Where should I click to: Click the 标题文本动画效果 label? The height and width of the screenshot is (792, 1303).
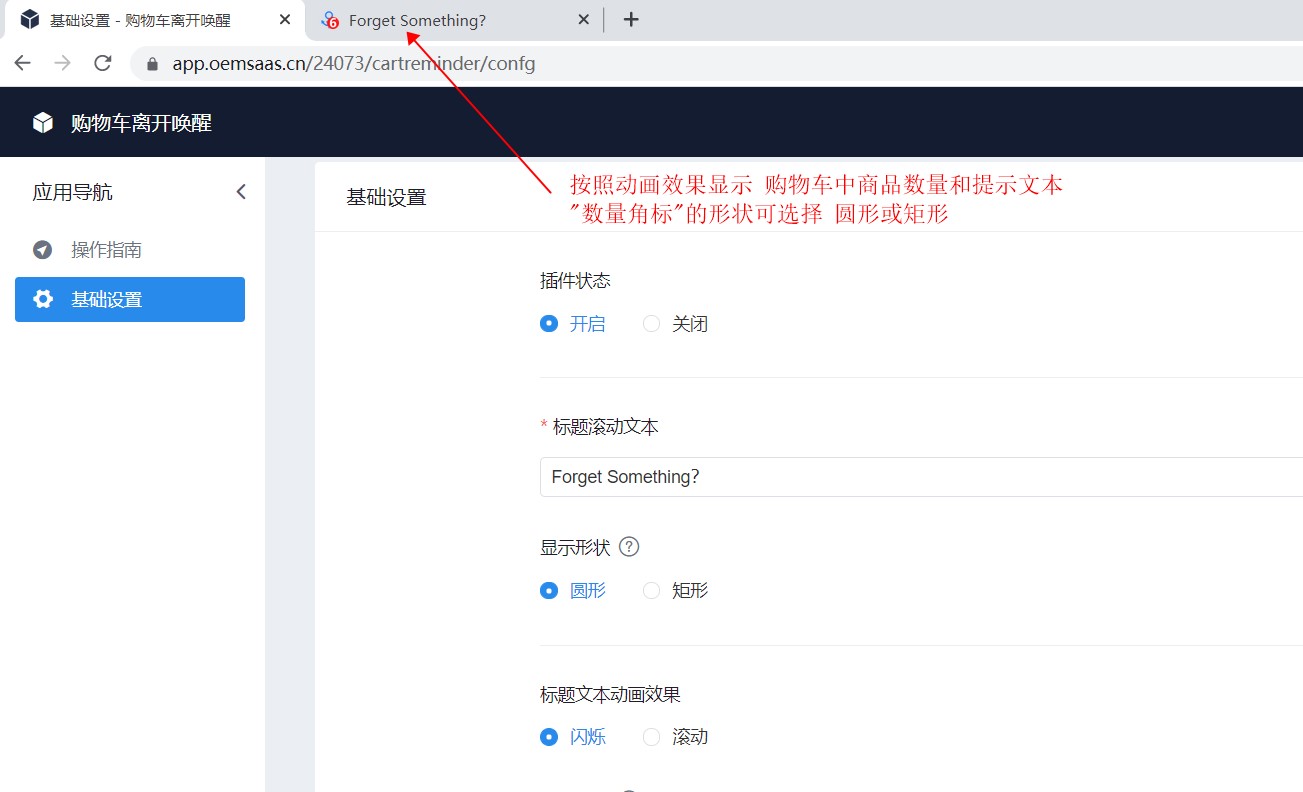pos(610,694)
